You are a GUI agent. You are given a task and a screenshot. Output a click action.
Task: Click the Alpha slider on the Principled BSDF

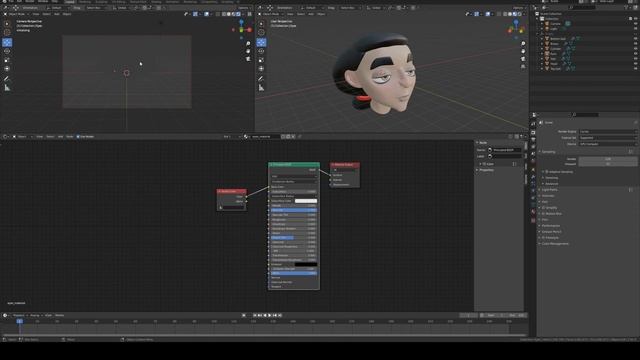pyautogui.click(x=294, y=273)
